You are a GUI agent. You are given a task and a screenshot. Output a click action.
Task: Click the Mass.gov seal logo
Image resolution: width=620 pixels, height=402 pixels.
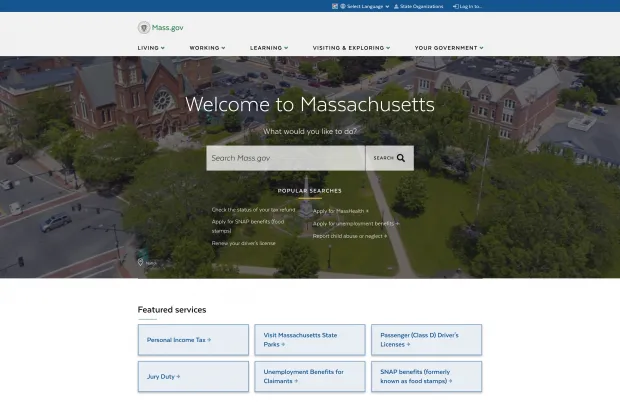[x=144, y=28]
